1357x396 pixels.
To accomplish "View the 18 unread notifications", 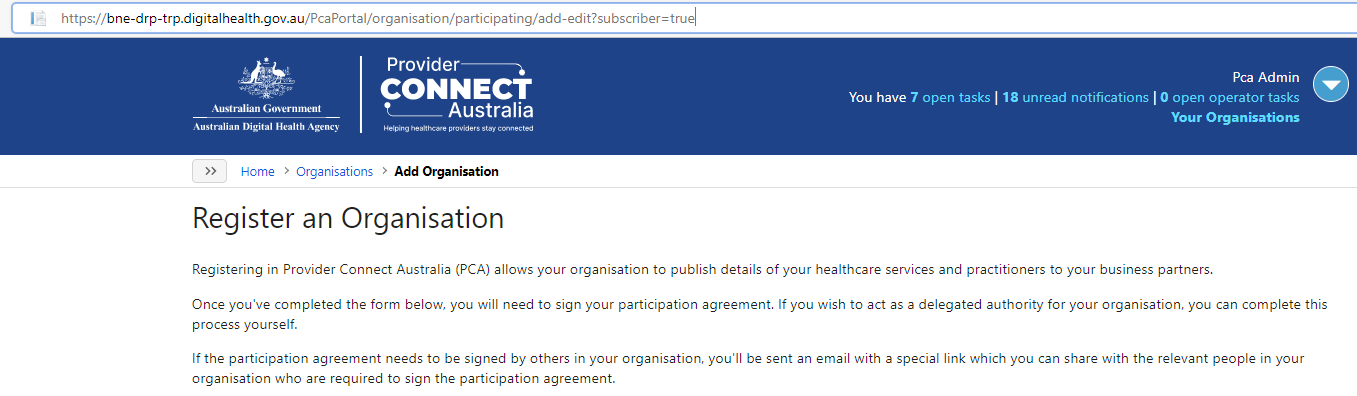I will [x=1075, y=97].
